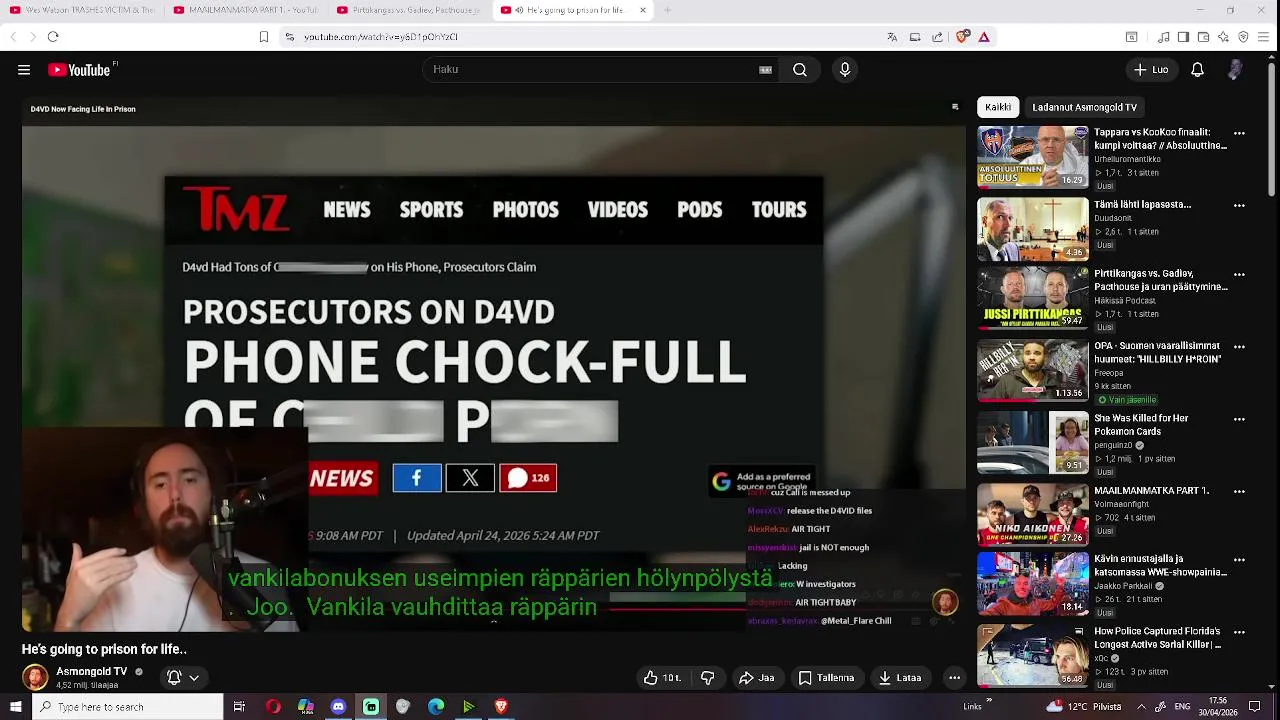Bookmark this page in the browser
Screen dimensions: 1280x720
point(264,37)
